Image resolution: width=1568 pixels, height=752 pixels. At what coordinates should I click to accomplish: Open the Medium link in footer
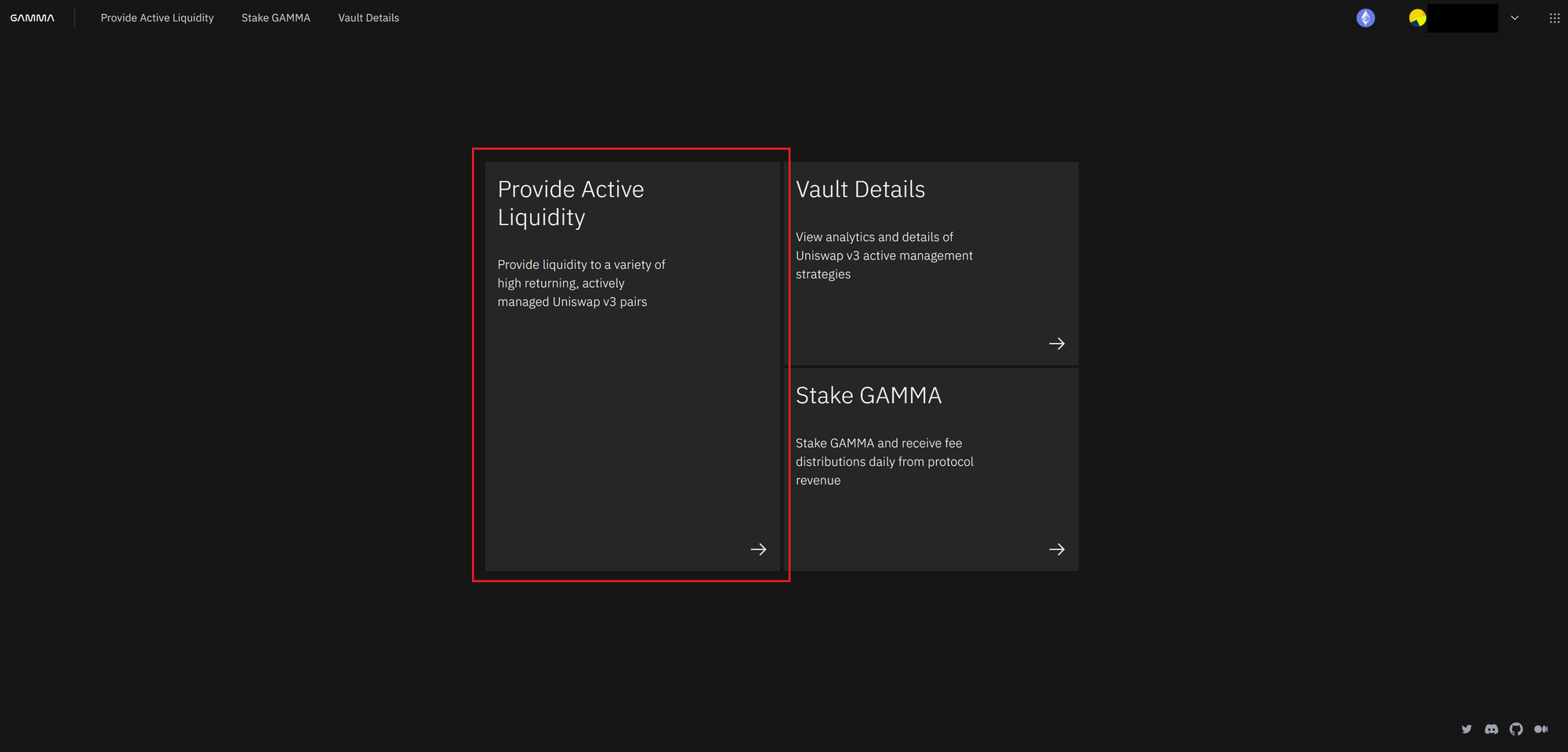coord(1541,729)
